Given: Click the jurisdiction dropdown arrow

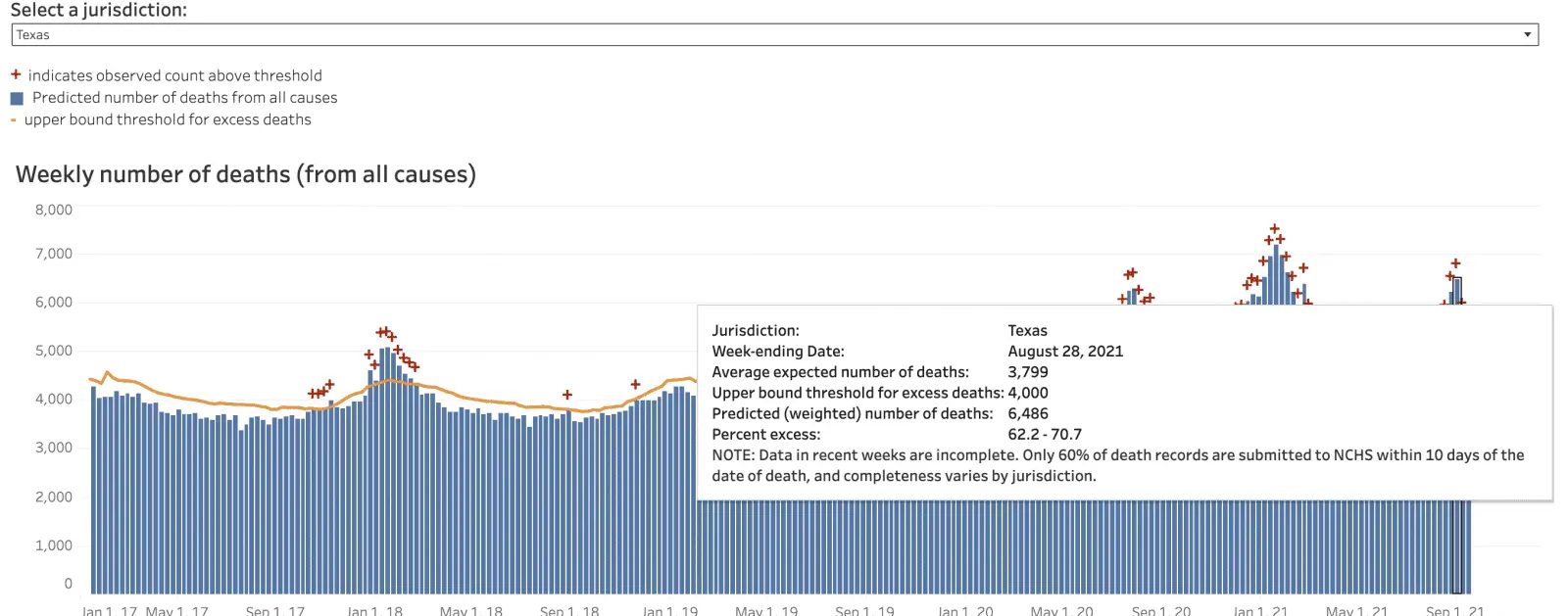Looking at the screenshot, I should [1527, 35].
